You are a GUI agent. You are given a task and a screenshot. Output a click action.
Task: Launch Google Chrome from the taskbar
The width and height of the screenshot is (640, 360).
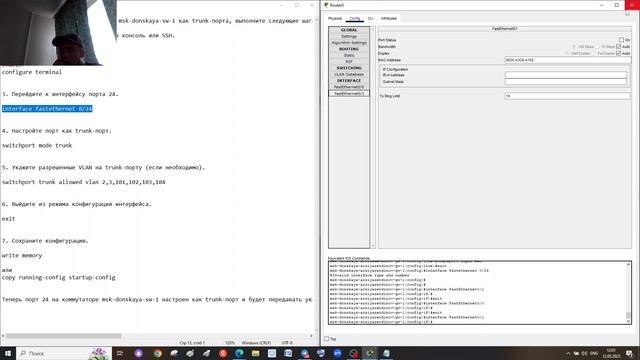(158, 353)
